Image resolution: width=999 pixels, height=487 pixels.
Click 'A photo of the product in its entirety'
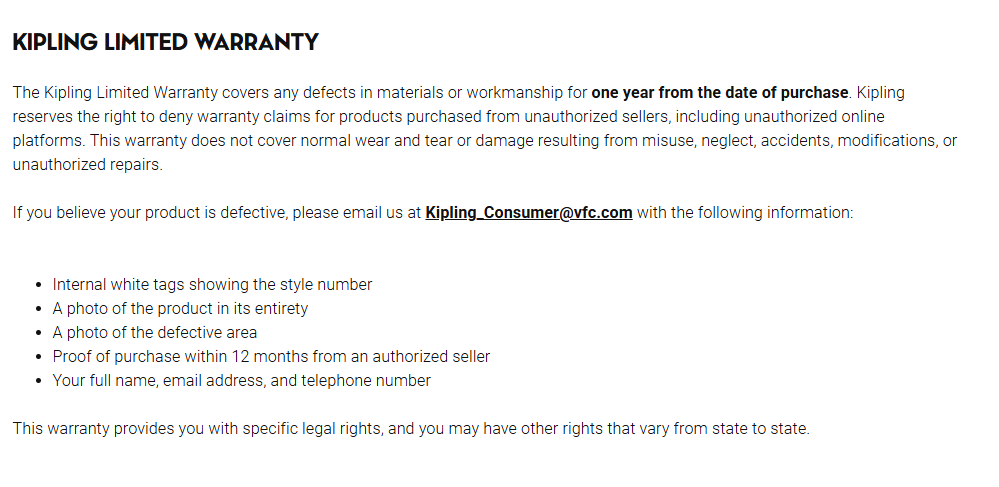[x=180, y=308]
